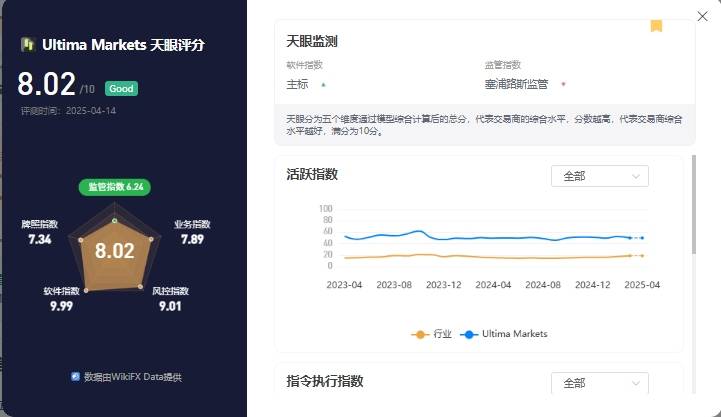Viewport: 721px width, 417px height.
Task: Click the blue Ultima Markets chart line
Action: point(493,238)
